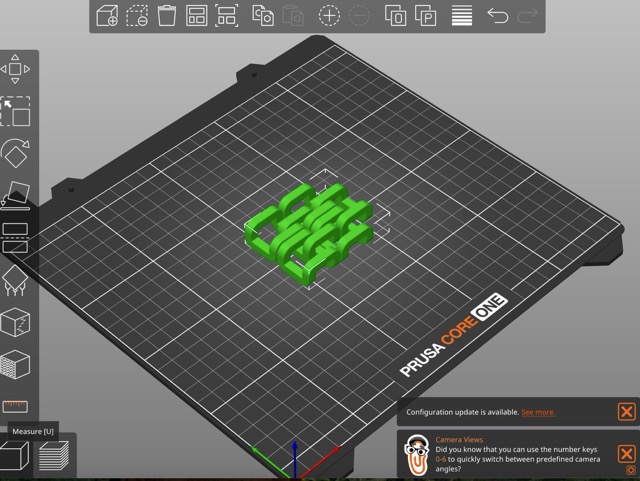Open the 'See more.' configuration update link
The height and width of the screenshot is (481, 640).
537,412
